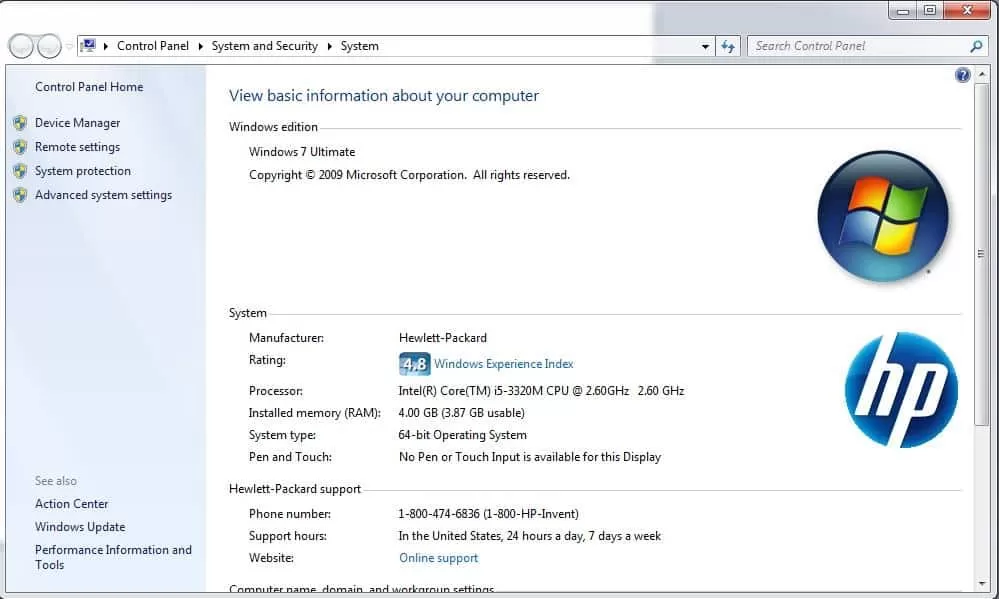Image resolution: width=999 pixels, height=599 pixels.
Task: Click the computer icon in address bar
Action: coord(89,46)
